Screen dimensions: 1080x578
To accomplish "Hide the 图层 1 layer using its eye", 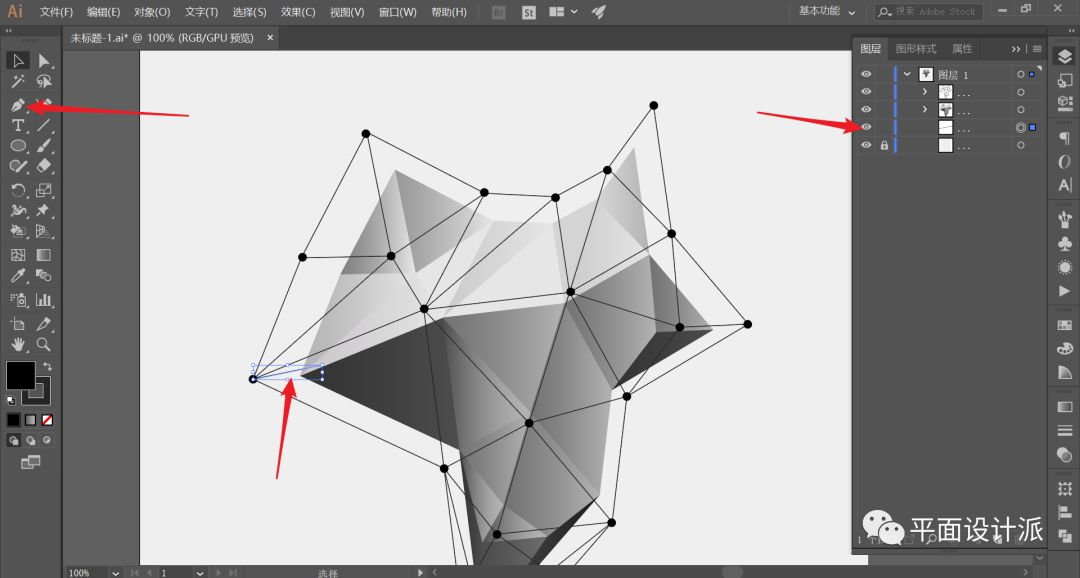I will tap(866, 74).
